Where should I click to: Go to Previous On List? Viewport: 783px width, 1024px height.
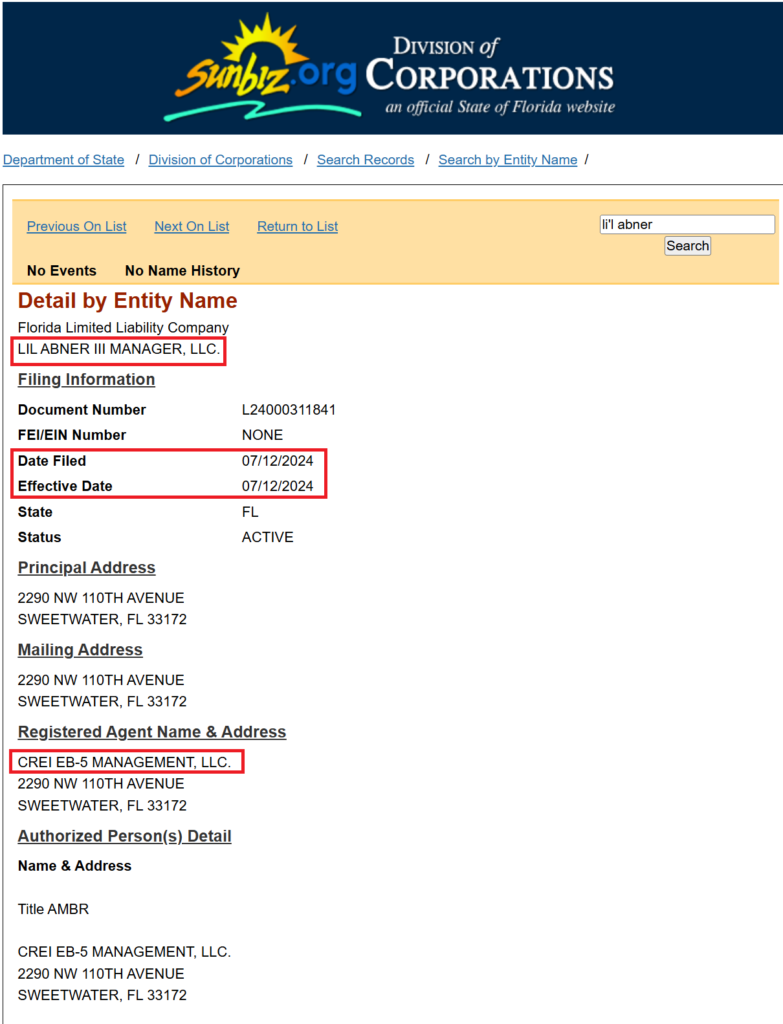point(76,227)
